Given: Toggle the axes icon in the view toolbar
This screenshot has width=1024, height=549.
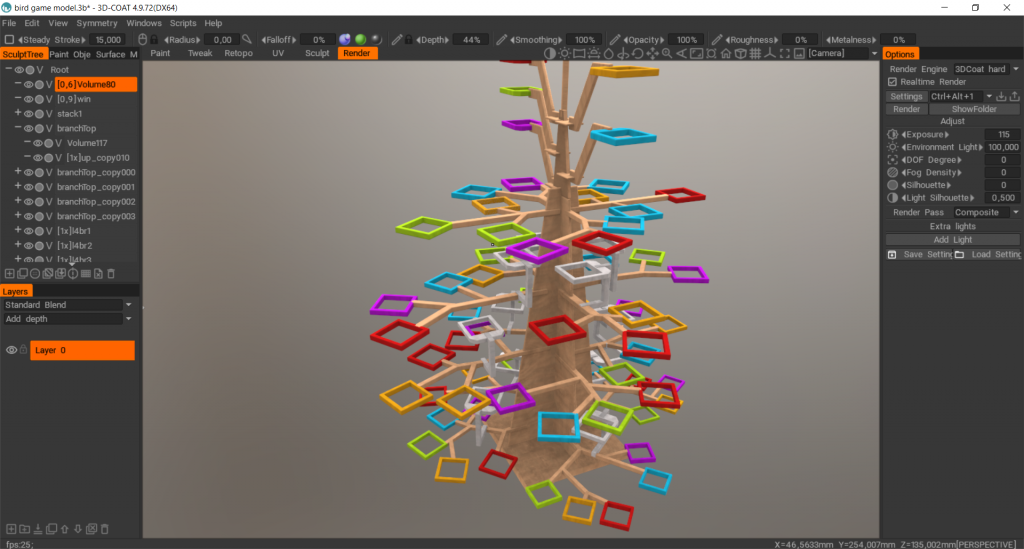Looking at the screenshot, I should point(770,54).
